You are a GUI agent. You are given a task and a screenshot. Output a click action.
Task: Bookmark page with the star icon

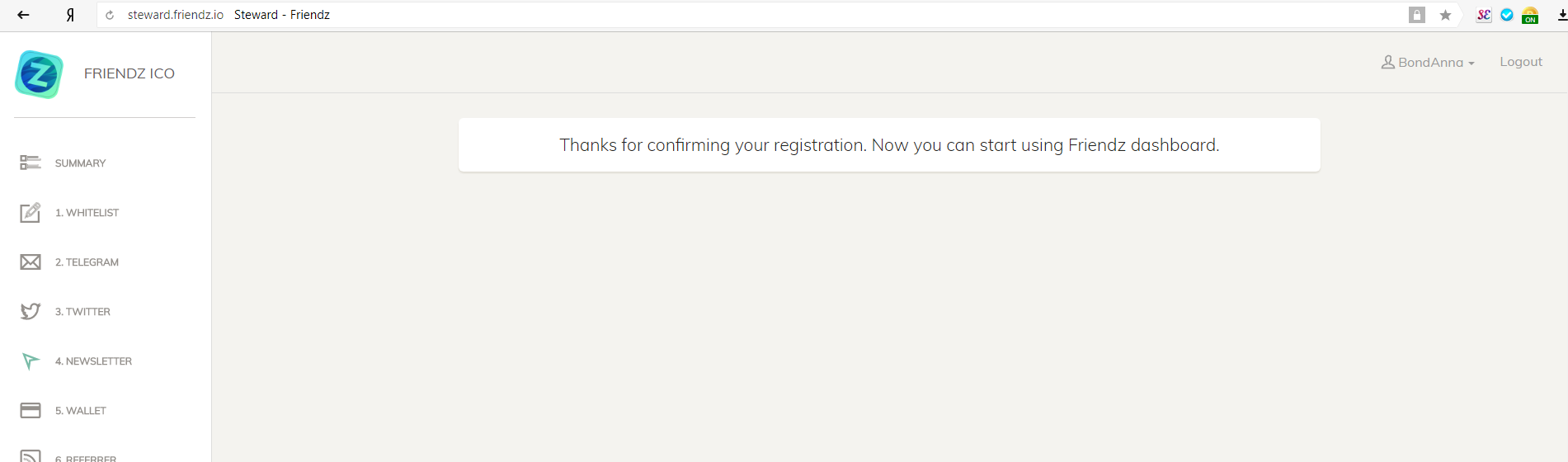click(x=1445, y=15)
